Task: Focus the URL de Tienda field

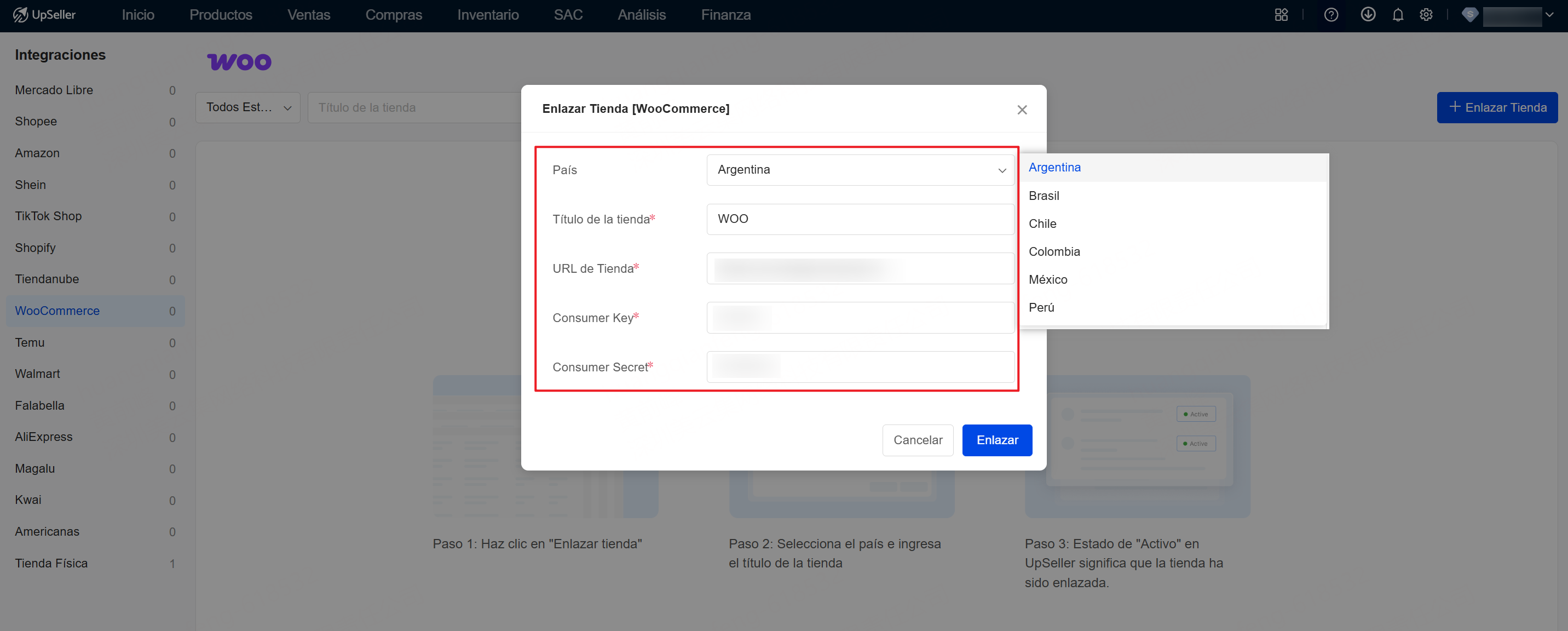Action: coord(860,268)
